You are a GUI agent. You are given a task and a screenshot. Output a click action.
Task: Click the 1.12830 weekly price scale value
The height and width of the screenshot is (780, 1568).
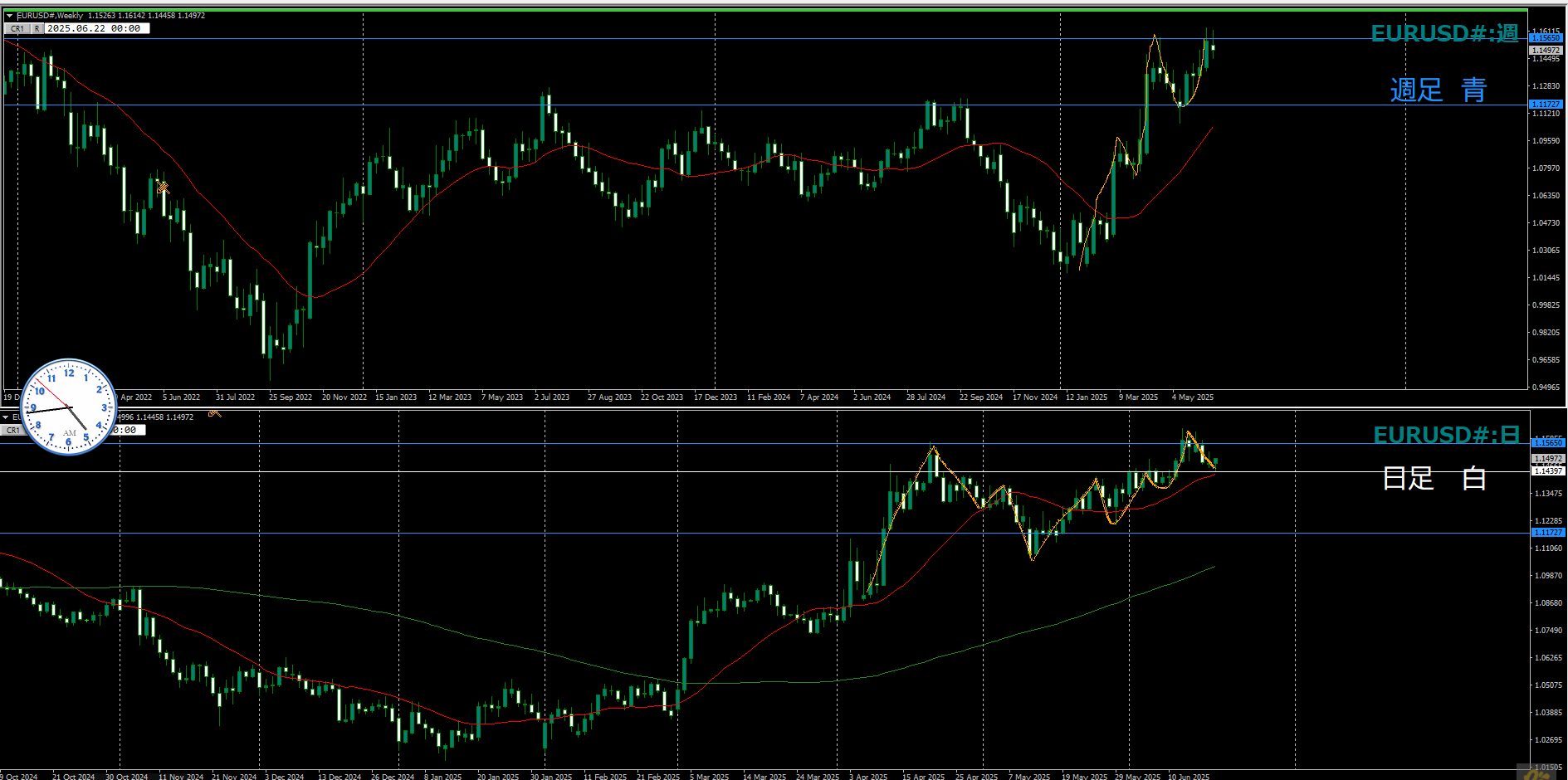click(x=1546, y=86)
